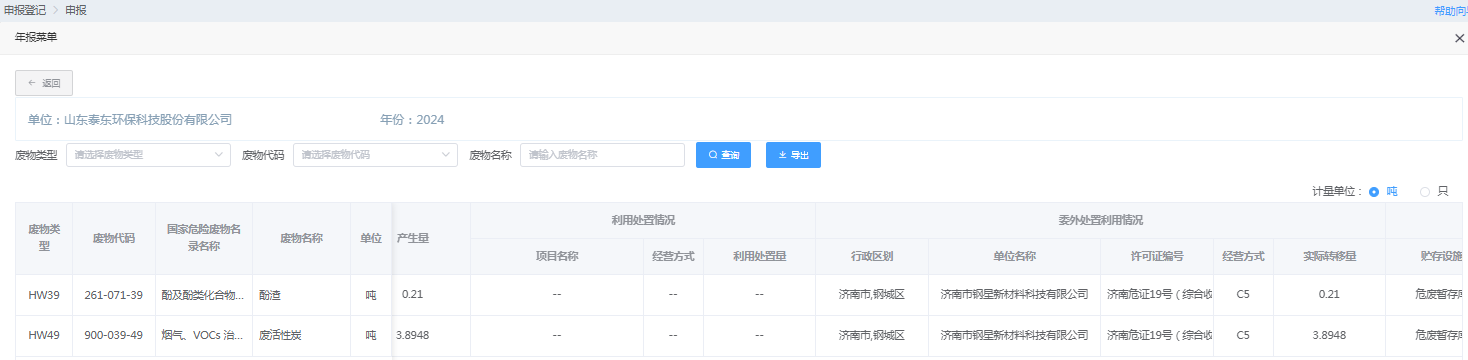
Task: Focus the 废物名称 input field
Action: pyautogui.click(x=602, y=155)
